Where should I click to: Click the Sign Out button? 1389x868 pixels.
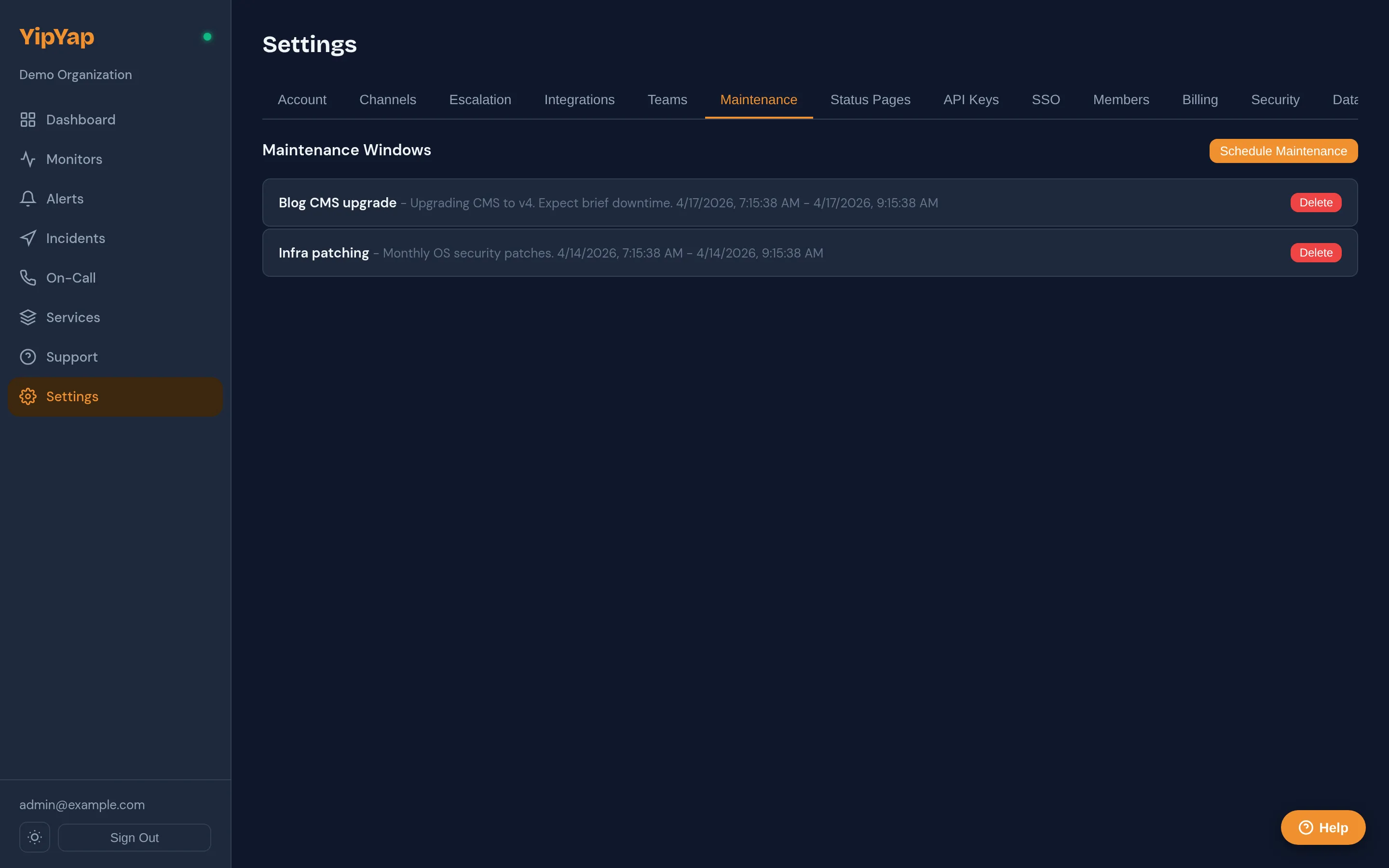[x=134, y=837]
